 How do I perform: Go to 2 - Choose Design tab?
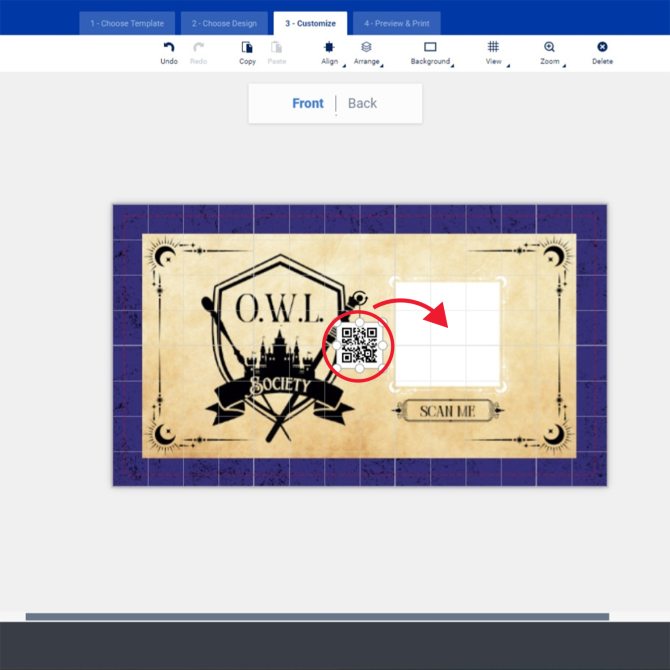[224, 24]
